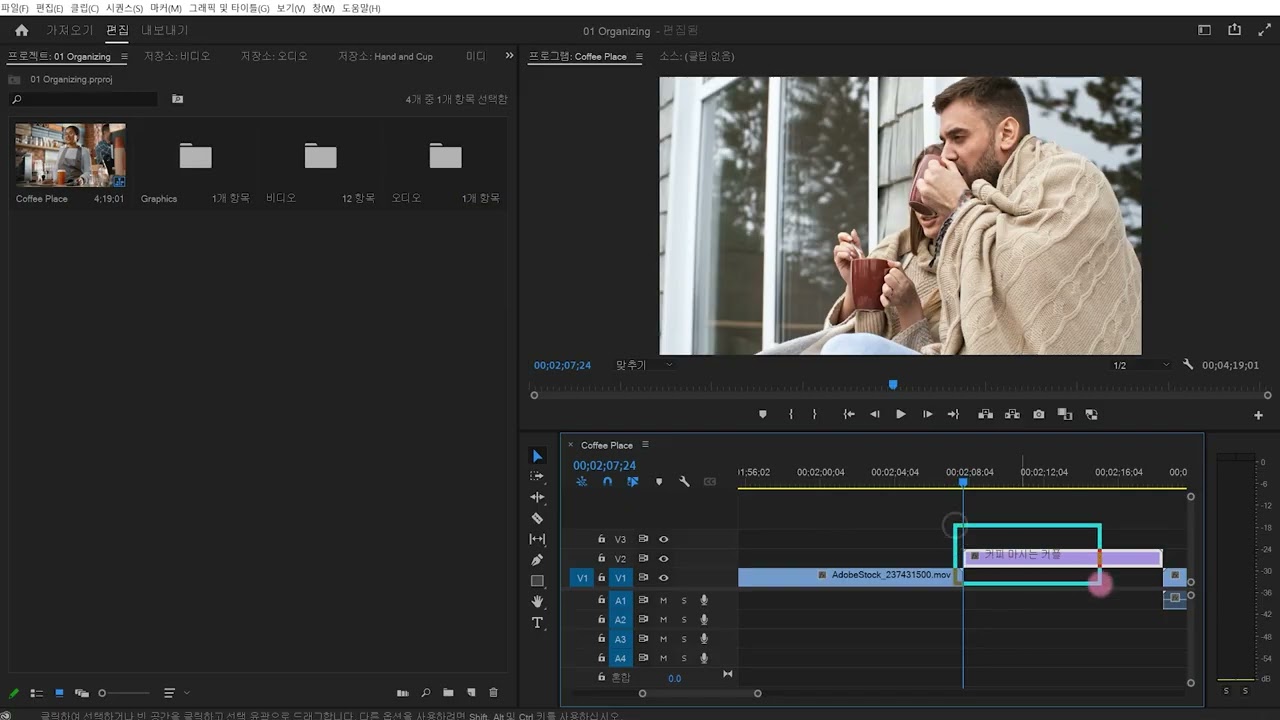Toggle lock on track V3
The image size is (1280, 720).
[x=601, y=540]
